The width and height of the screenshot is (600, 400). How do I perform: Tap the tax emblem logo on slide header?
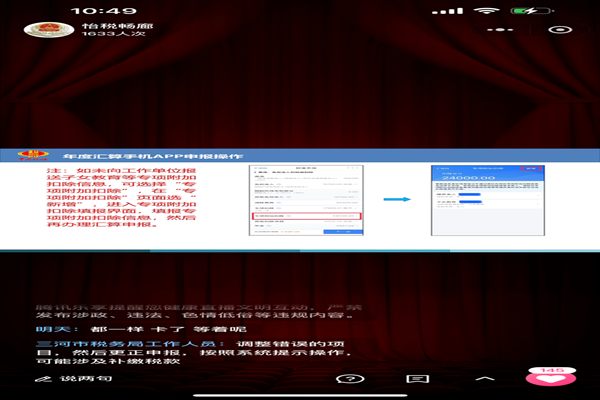(33, 157)
